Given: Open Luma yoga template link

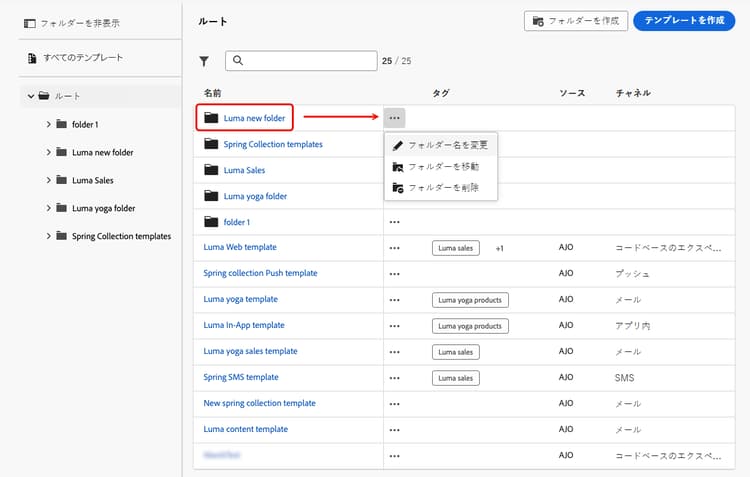Looking at the screenshot, I should 241,299.
